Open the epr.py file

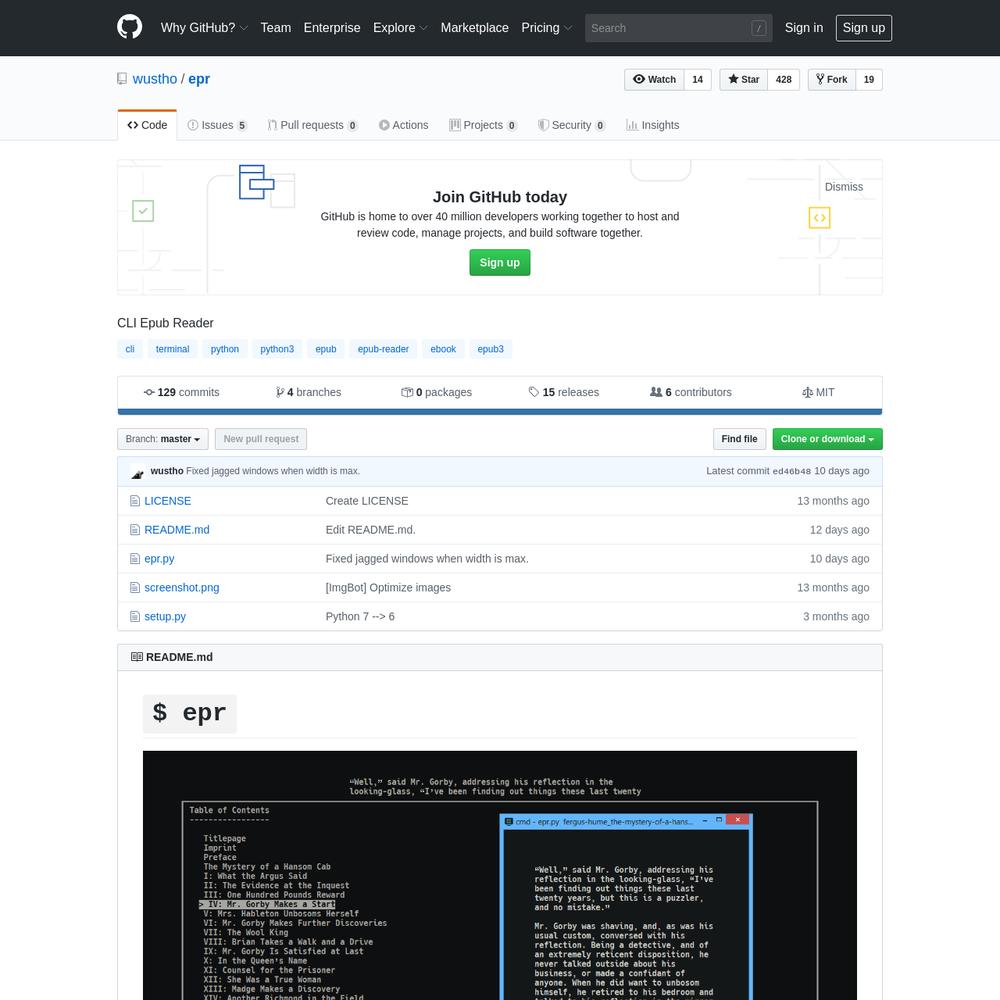point(159,559)
